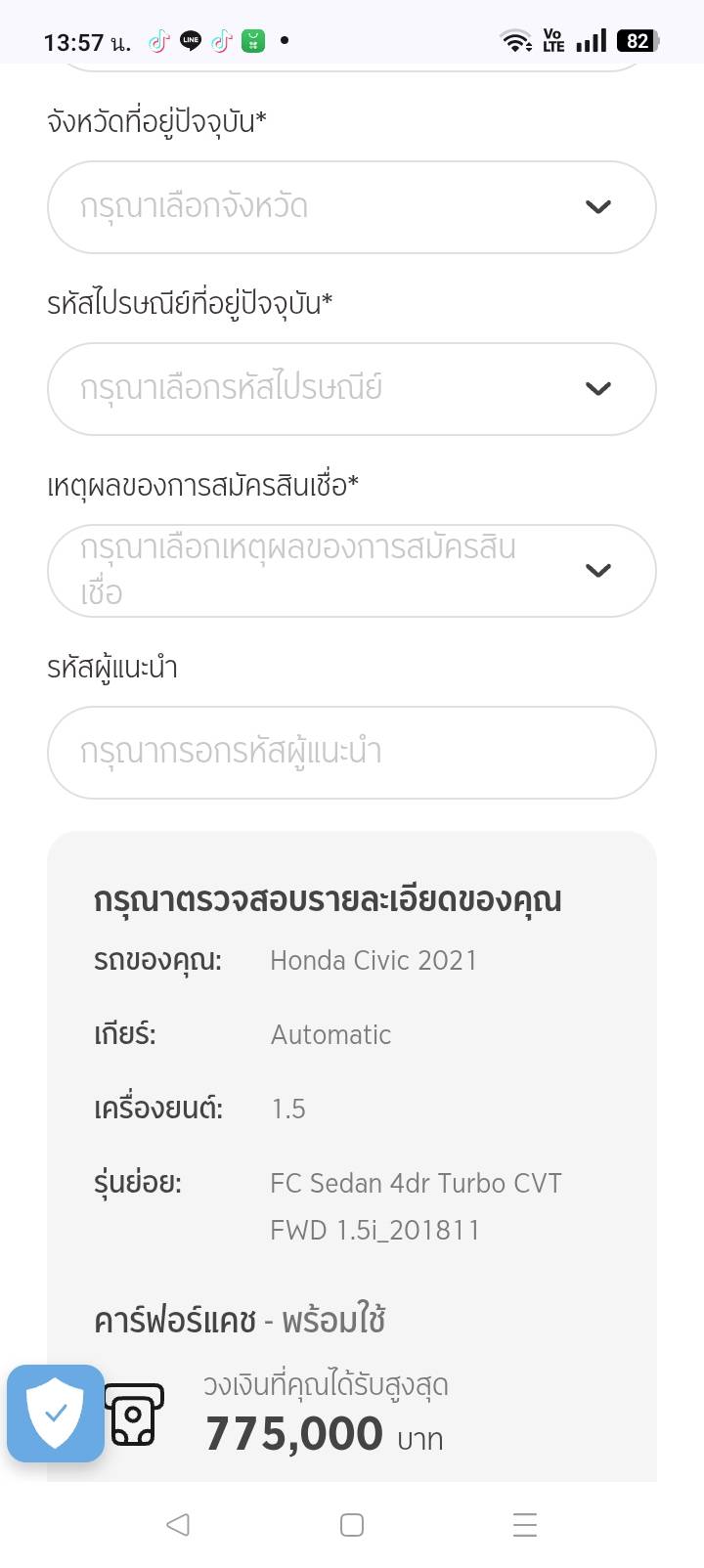Screen dimensions: 704x1568
Task: Open the current province (จังหวัด) dropdown
Action: (351, 207)
